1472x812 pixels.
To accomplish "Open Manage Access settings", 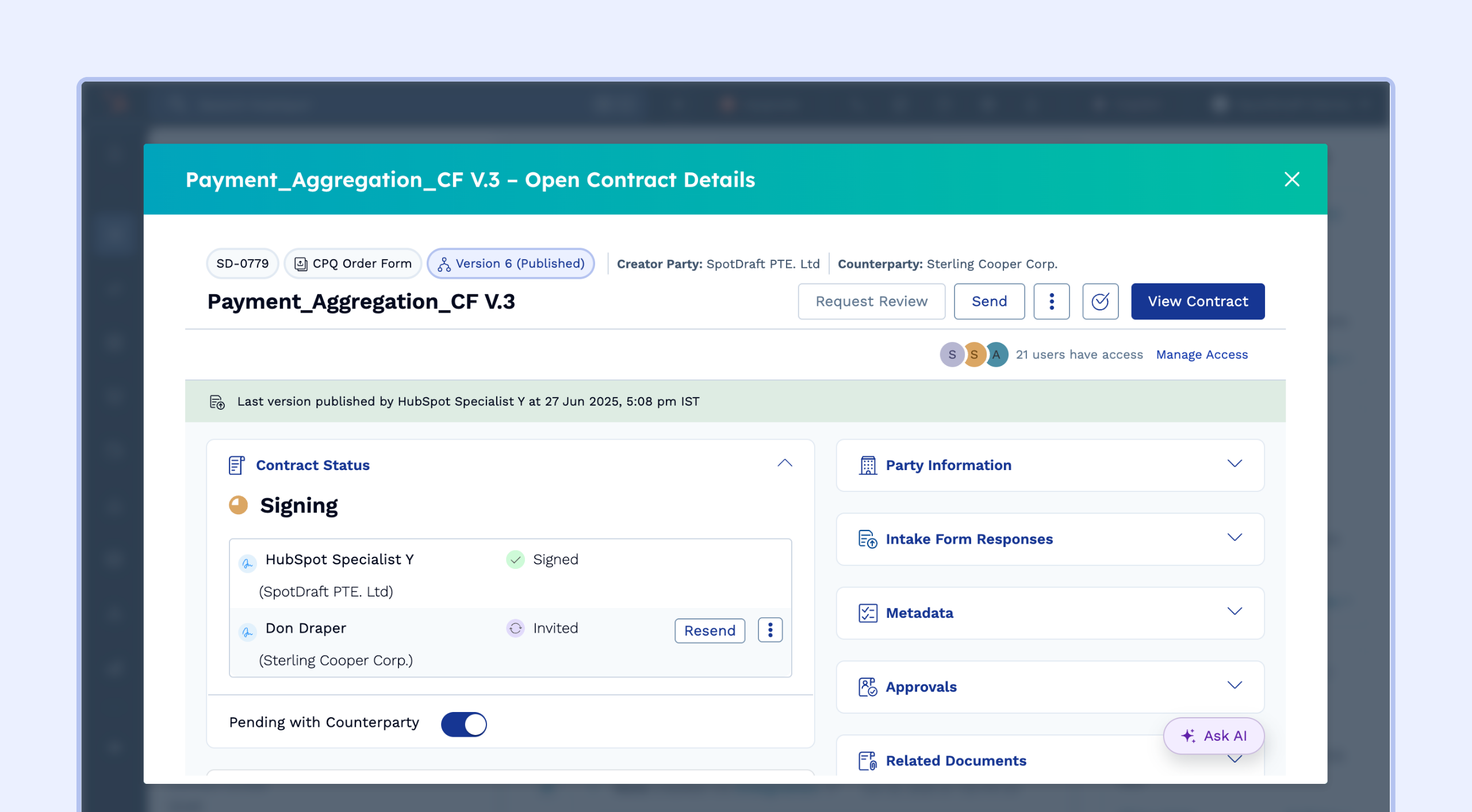I will click(1202, 355).
